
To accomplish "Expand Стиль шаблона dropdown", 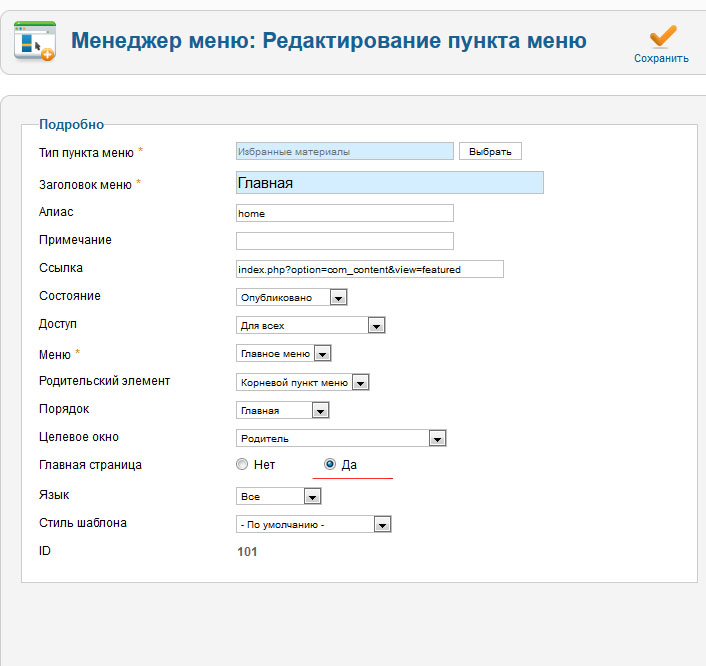I will tap(312, 524).
